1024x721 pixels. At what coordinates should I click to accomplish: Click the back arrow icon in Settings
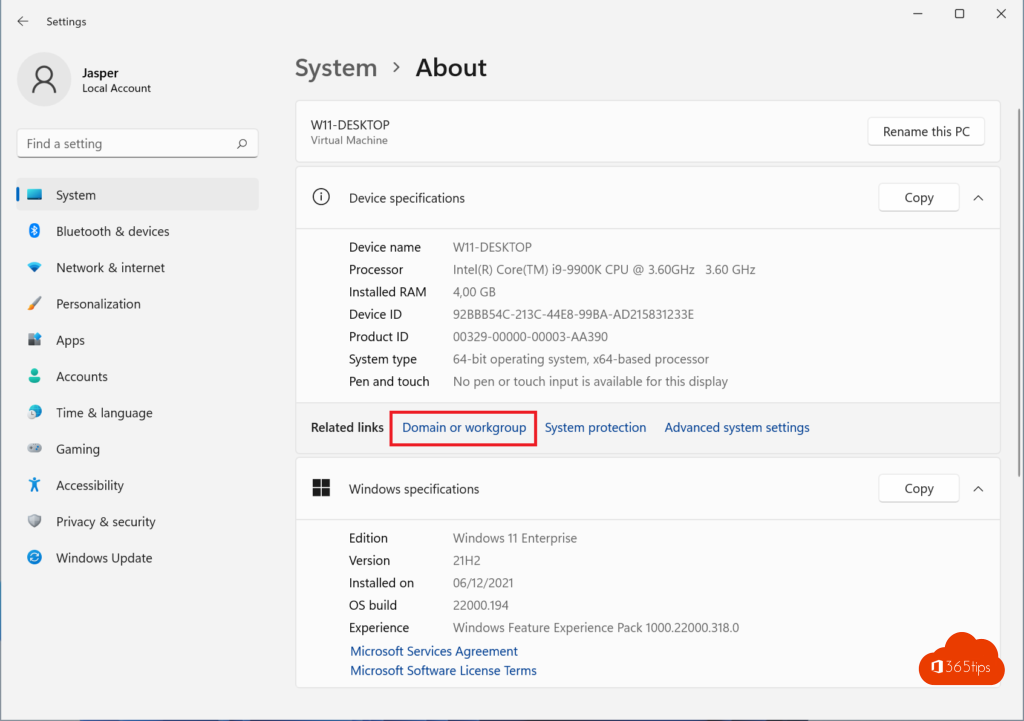pos(23,22)
